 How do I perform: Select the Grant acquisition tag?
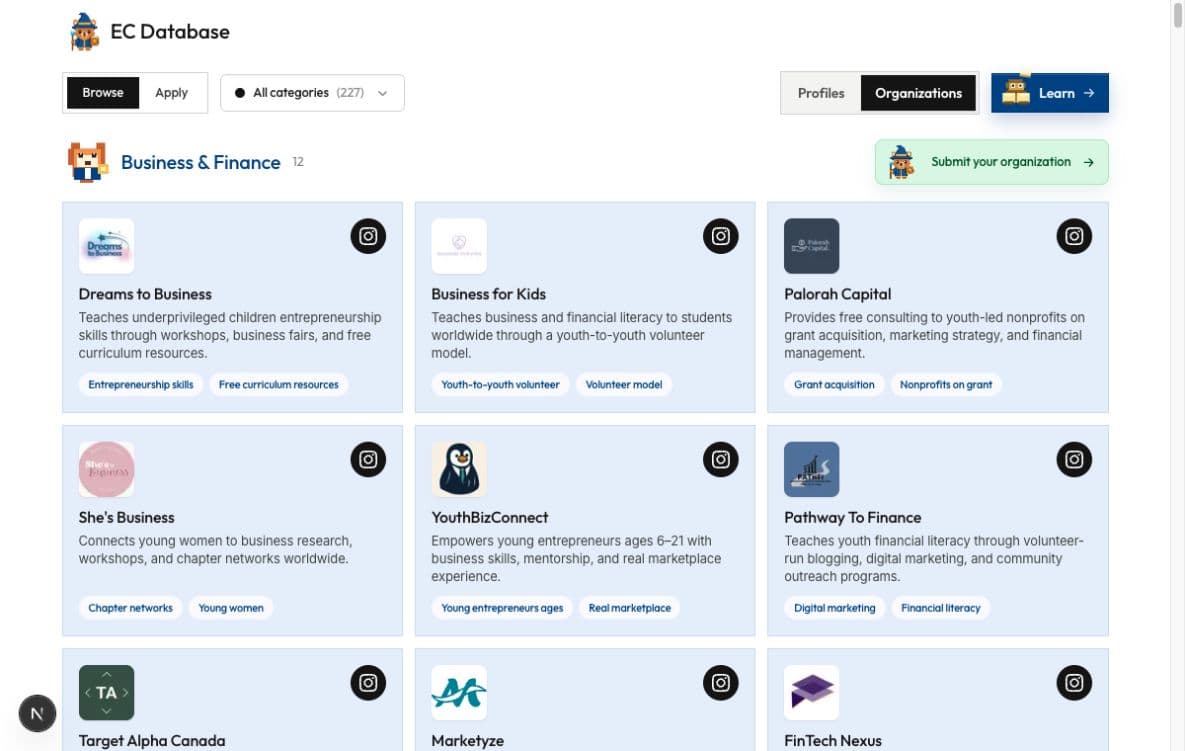[834, 385]
